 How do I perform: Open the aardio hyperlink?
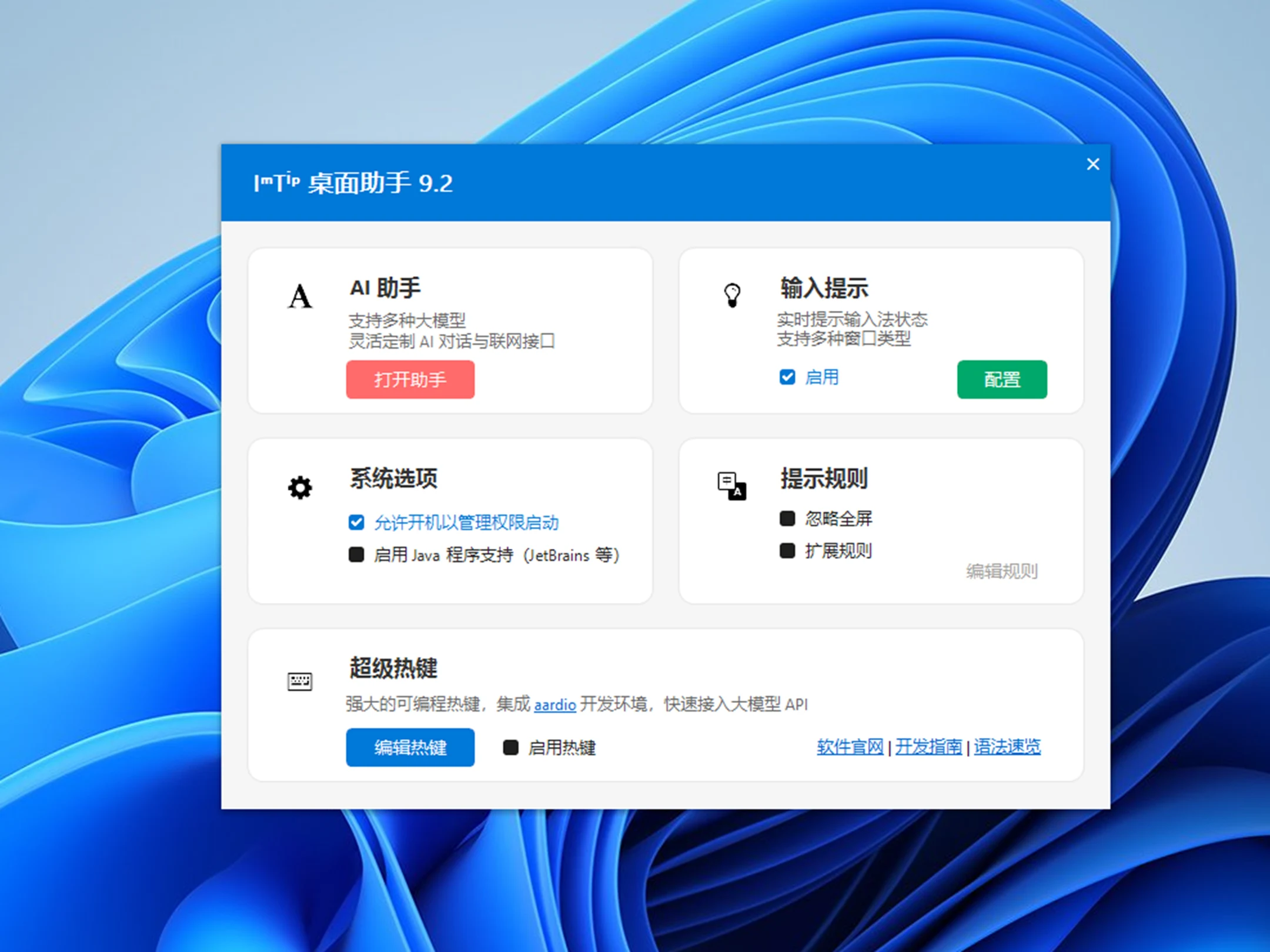pyautogui.click(x=555, y=705)
